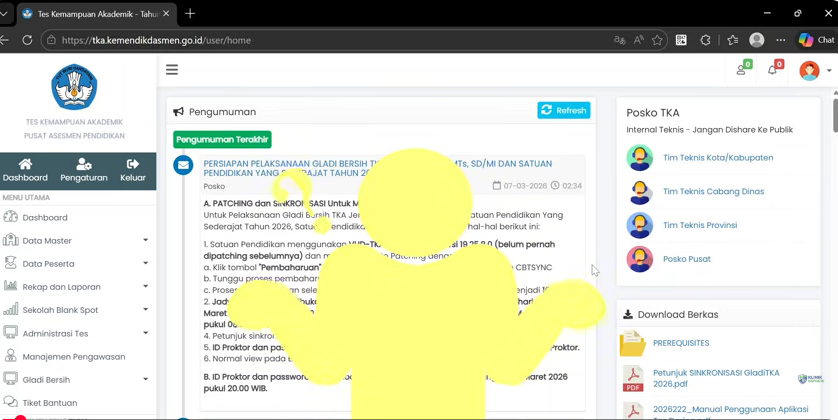The image size is (838, 420).
Task: Open Pengaturan user settings shortcut
Action: point(84,170)
